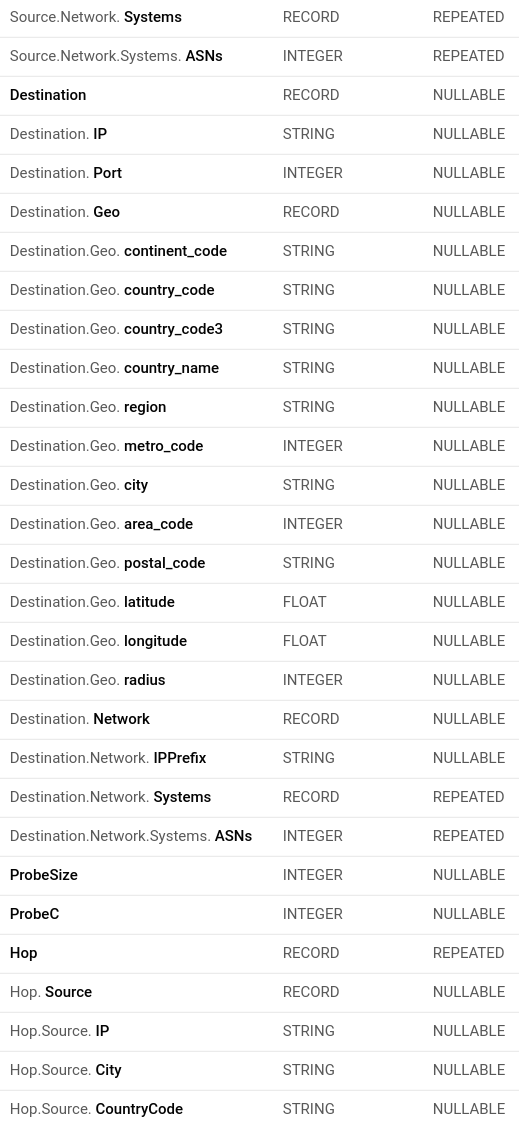
Task: Select the Hop record field
Action: pyautogui.click(x=259, y=953)
